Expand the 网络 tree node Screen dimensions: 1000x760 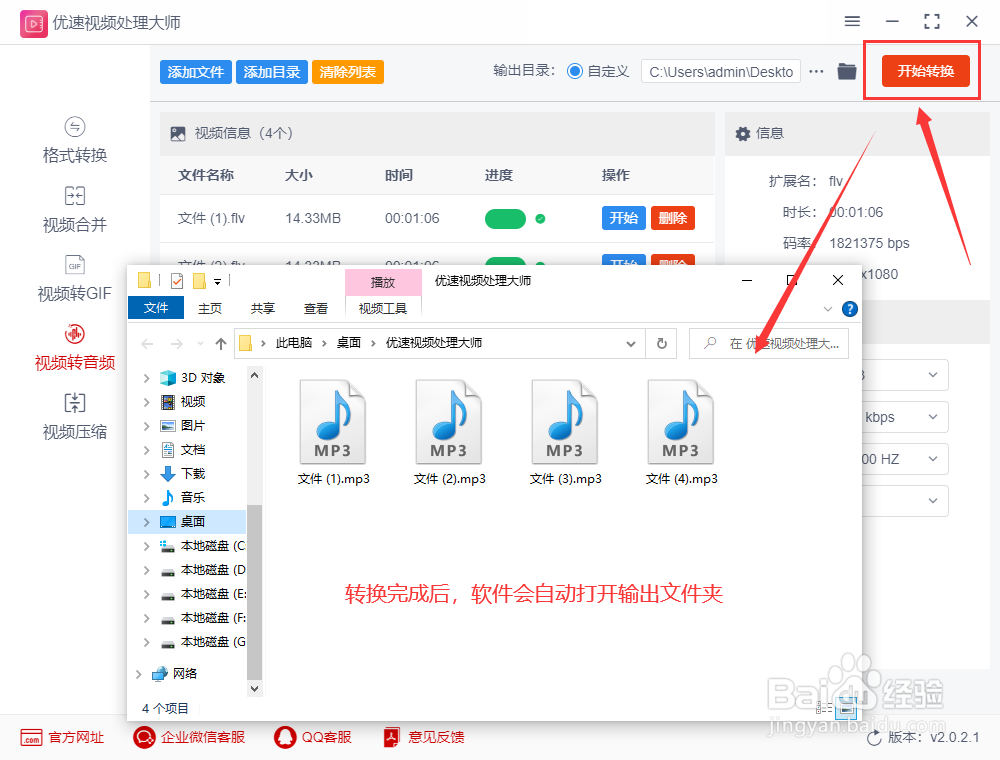point(138,673)
